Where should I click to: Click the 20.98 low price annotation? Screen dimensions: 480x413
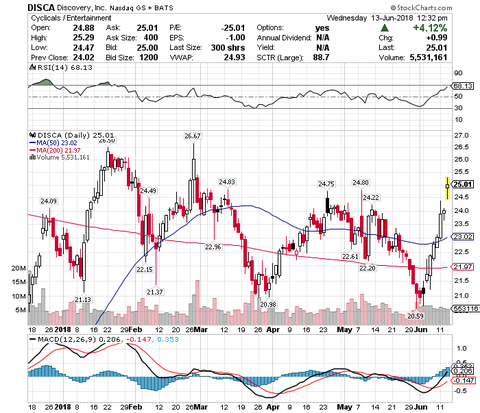268,304
